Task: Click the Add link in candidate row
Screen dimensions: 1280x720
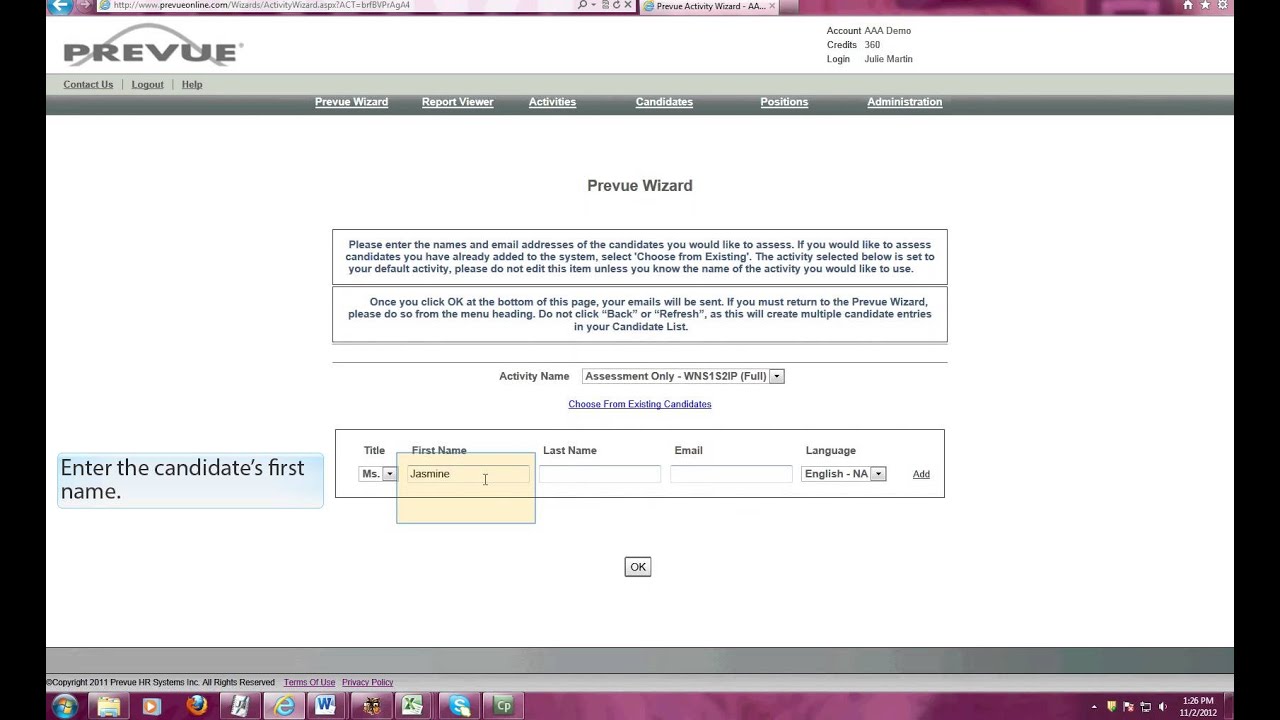Action: coord(921,474)
